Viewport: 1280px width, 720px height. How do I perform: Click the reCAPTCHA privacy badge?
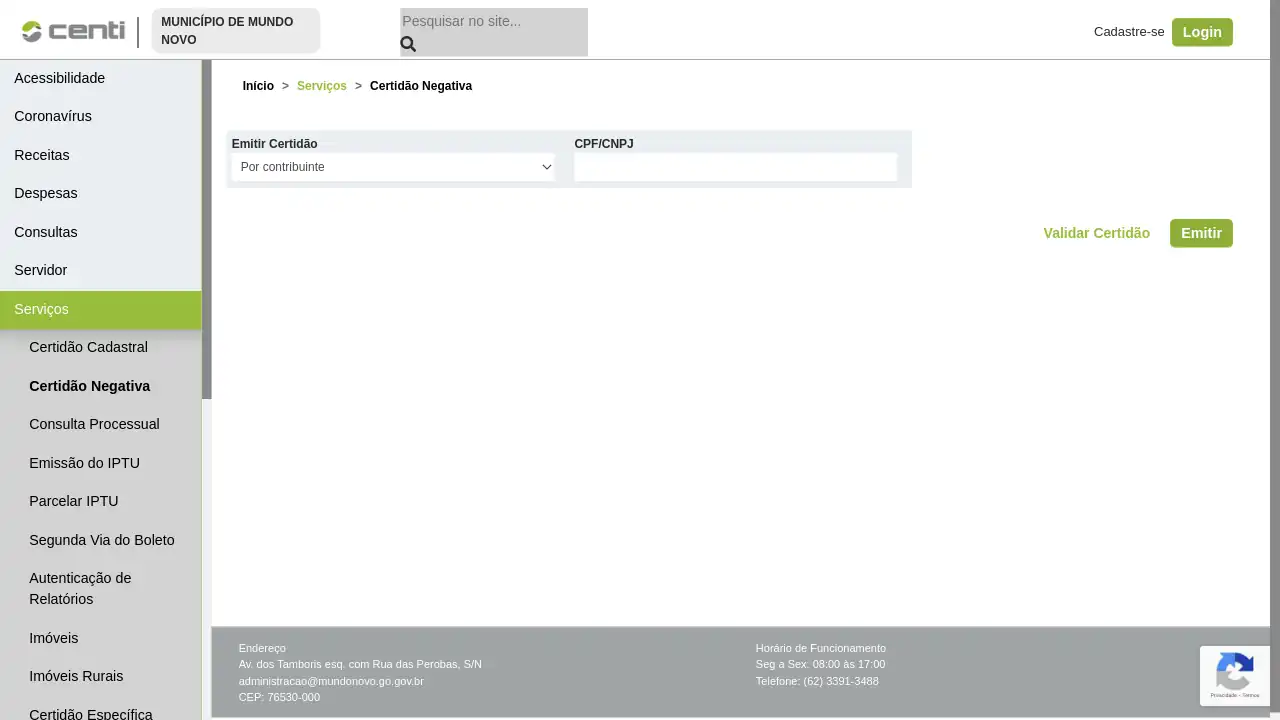click(x=1235, y=675)
